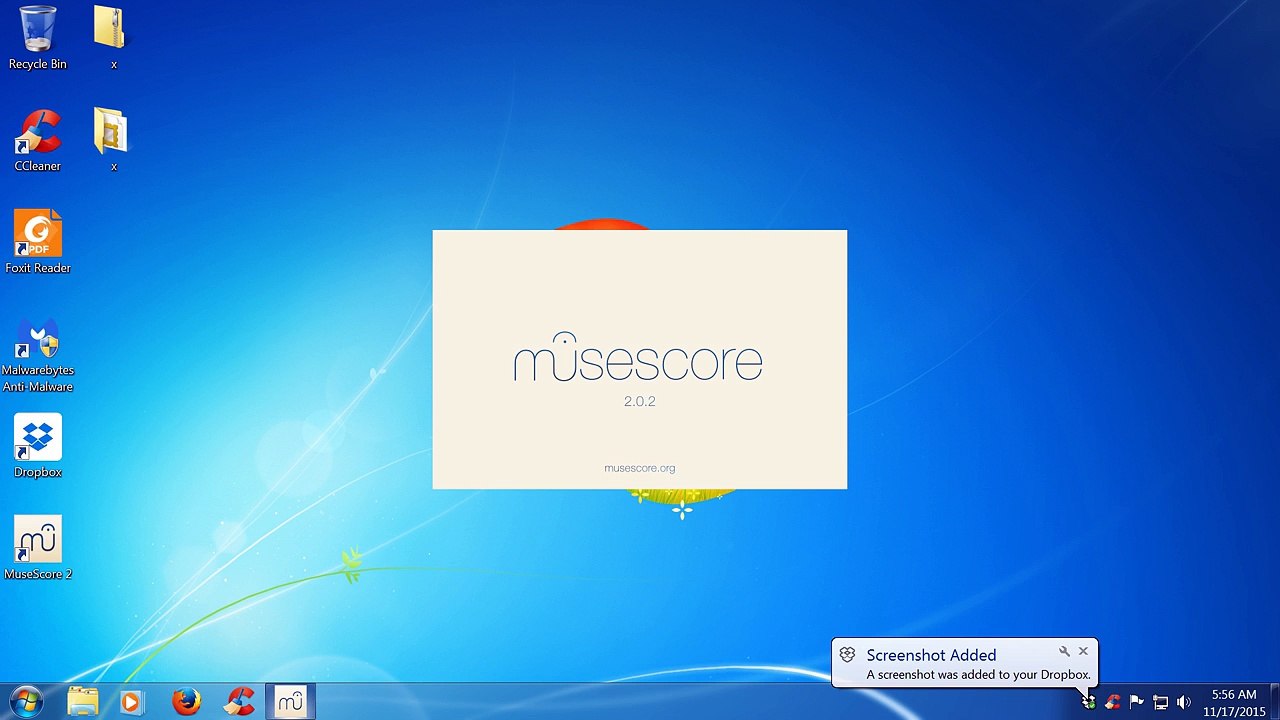Dismiss the Screenshot Added notification
This screenshot has width=1280, height=720.
tap(1083, 652)
